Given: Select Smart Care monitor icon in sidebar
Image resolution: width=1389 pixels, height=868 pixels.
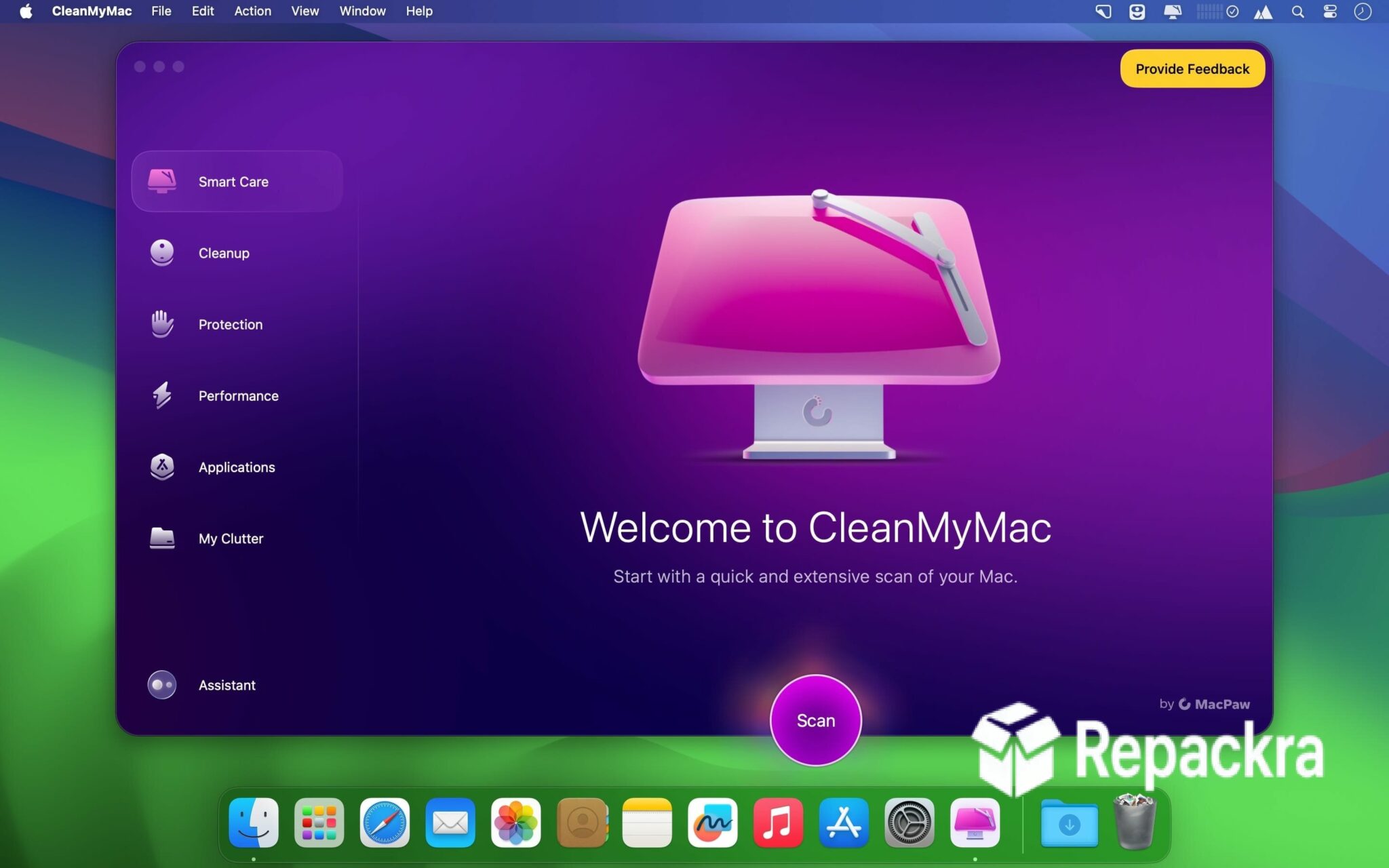Looking at the screenshot, I should click(x=162, y=181).
